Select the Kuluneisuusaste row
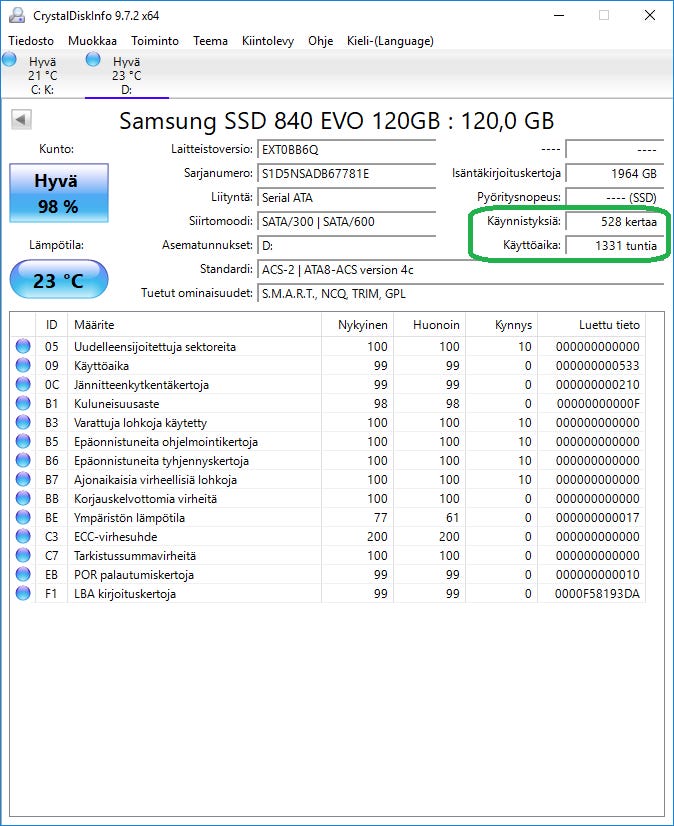The image size is (674, 826). [328, 404]
